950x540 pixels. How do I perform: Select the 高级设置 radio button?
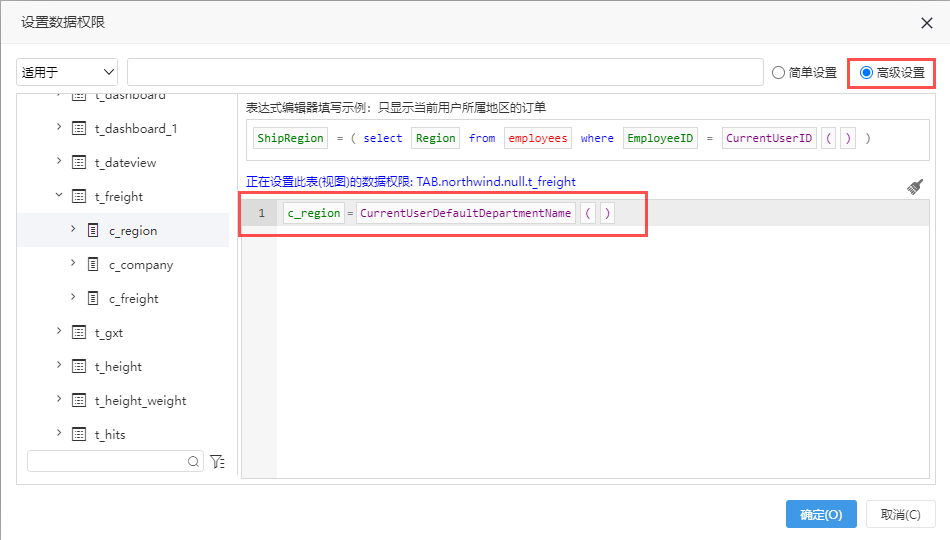[866, 73]
